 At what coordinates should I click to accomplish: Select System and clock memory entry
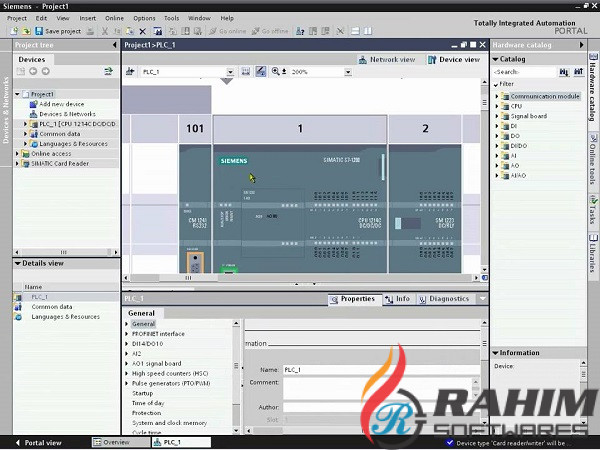[x=169, y=423]
